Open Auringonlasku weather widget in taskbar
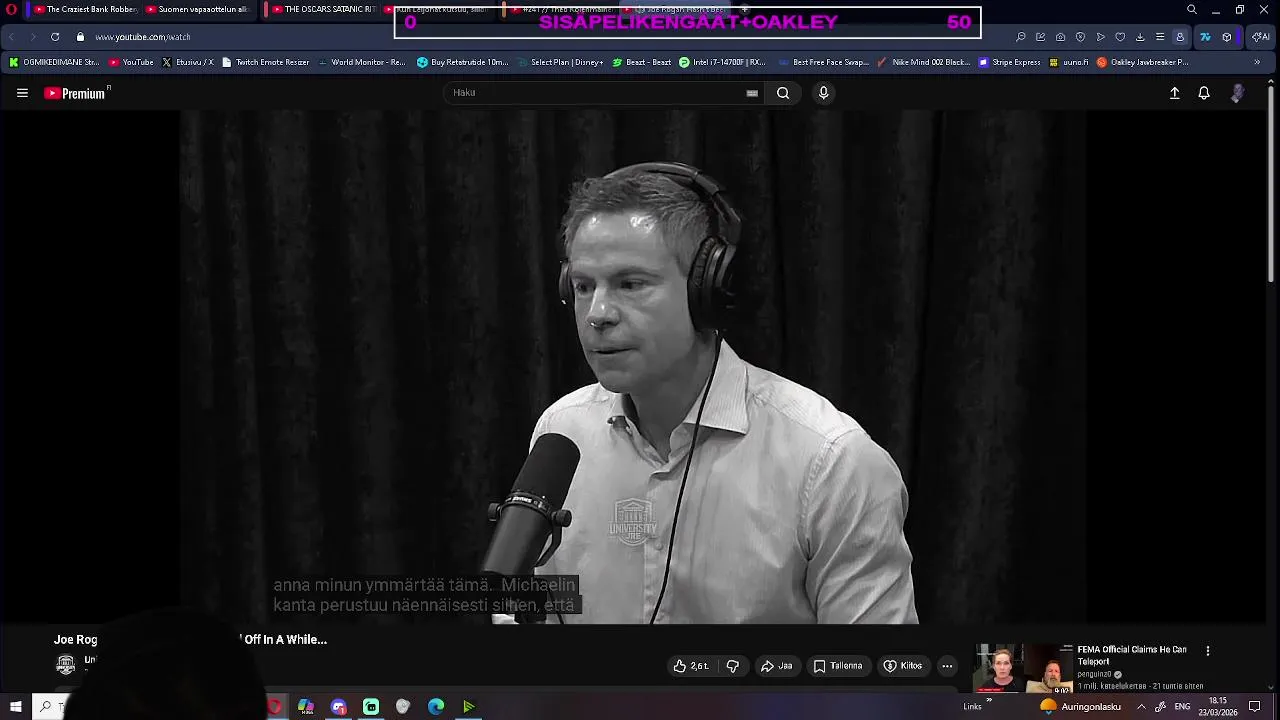 pos(1081,707)
